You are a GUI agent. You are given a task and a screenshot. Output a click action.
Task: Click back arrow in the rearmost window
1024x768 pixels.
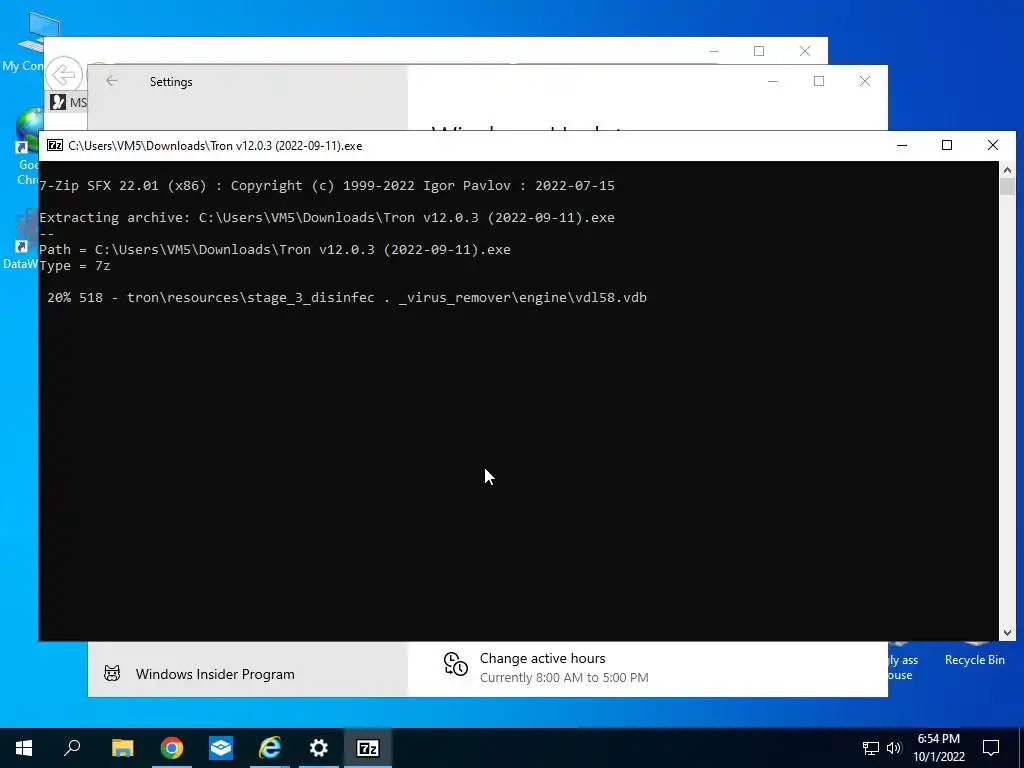point(63,75)
